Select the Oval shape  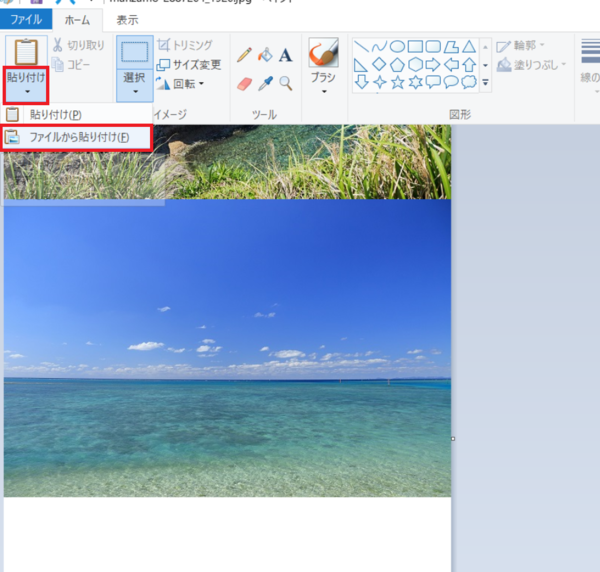[x=397, y=47]
